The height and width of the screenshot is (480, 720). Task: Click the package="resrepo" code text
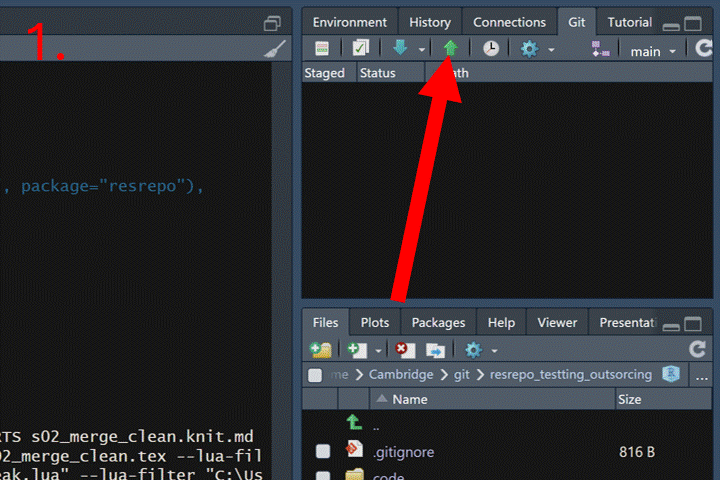pyautogui.click(x=105, y=186)
